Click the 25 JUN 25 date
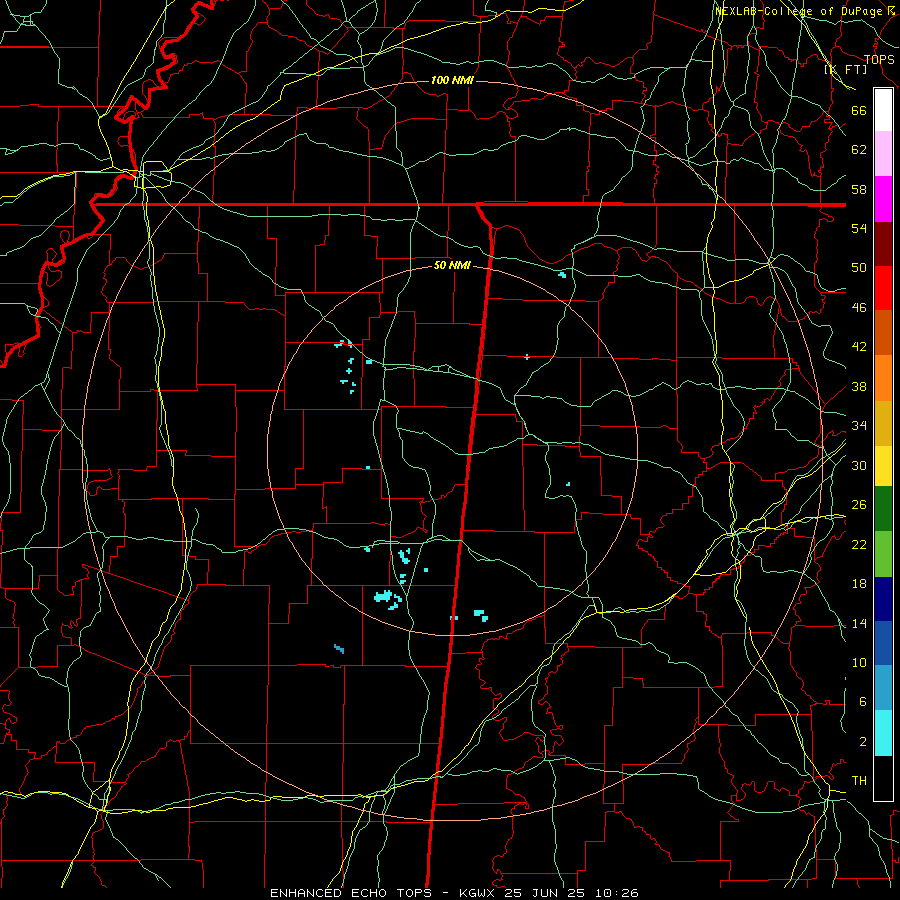The image size is (900, 900). pos(547,893)
